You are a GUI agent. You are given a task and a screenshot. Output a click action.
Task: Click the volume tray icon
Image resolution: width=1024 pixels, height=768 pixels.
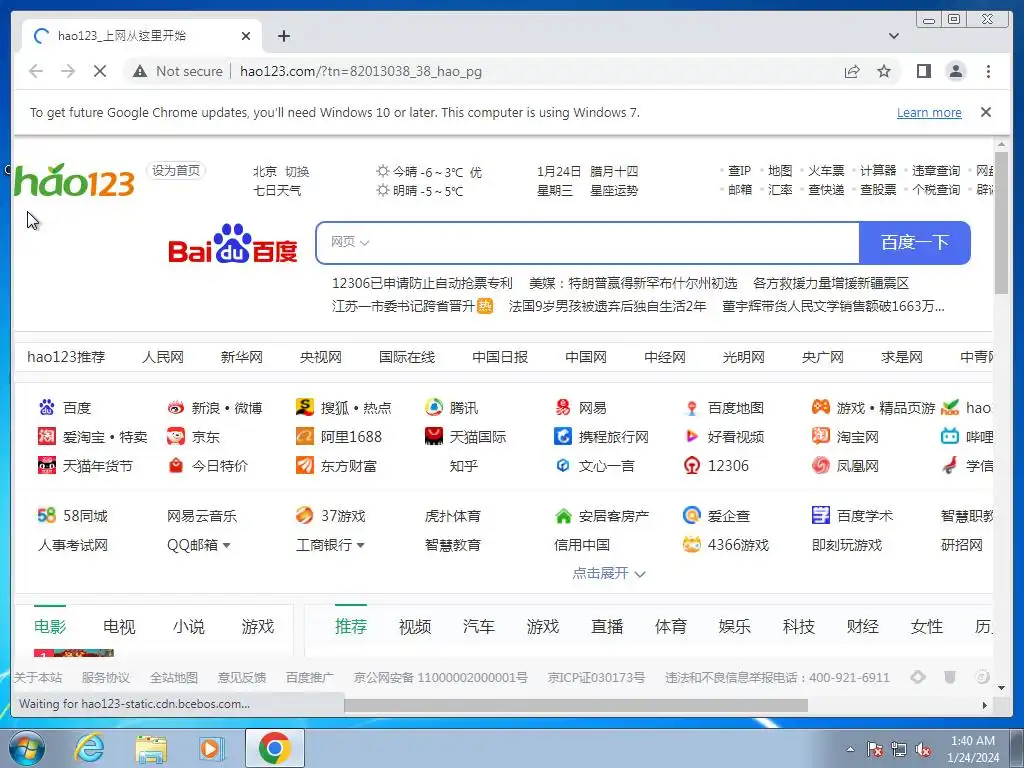click(923, 750)
